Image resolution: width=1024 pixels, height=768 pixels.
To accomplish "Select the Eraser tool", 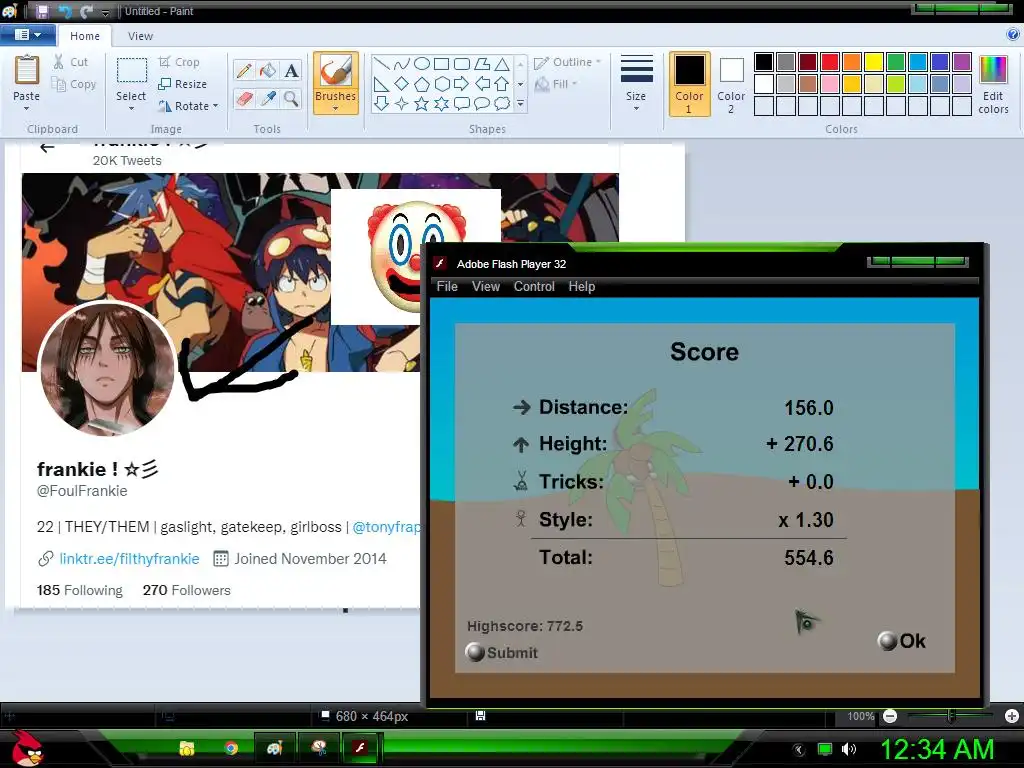I will click(x=244, y=99).
